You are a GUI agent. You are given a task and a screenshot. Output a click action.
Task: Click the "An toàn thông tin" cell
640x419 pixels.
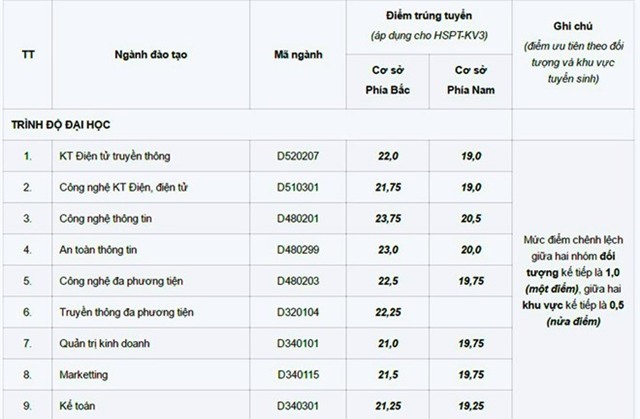pyautogui.click(x=101, y=249)
